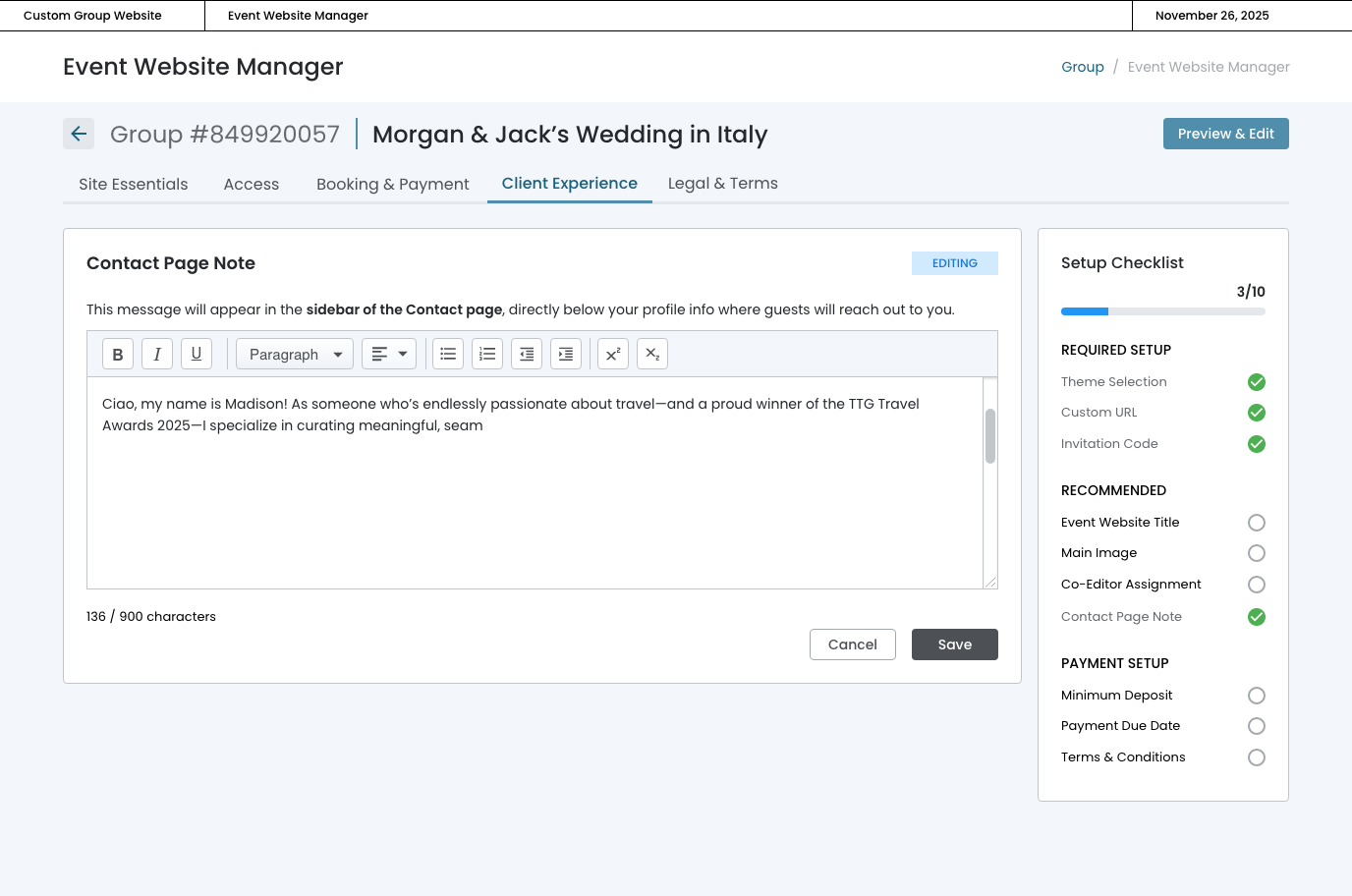Toggle the Contact Page Note checkmark
Viewport: 1352px width, 896px height.
tap(1256, 617)
